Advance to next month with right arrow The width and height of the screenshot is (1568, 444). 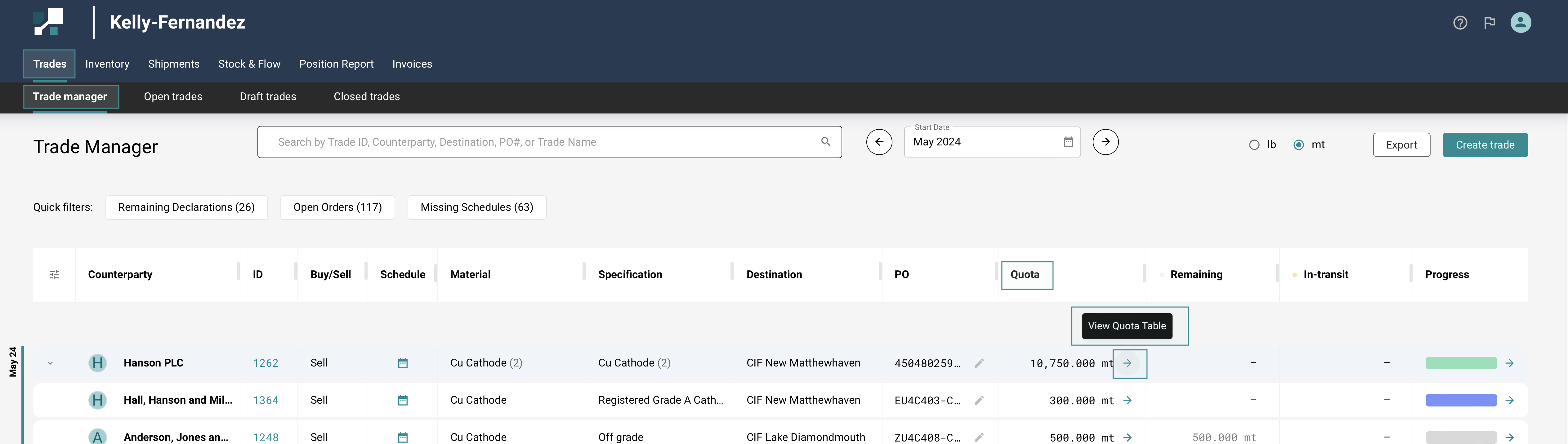1105,142
